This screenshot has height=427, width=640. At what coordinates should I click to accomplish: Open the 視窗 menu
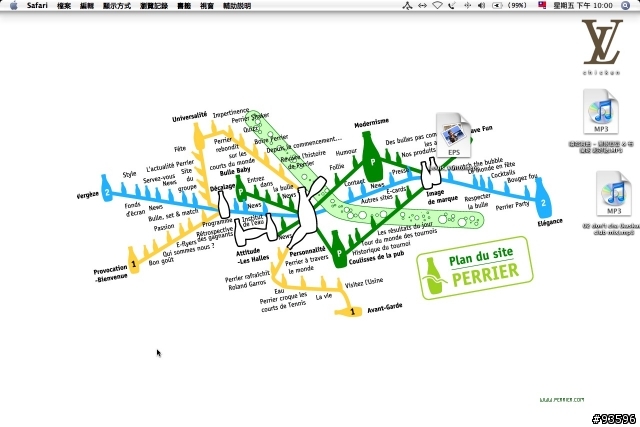pos(207,6)
